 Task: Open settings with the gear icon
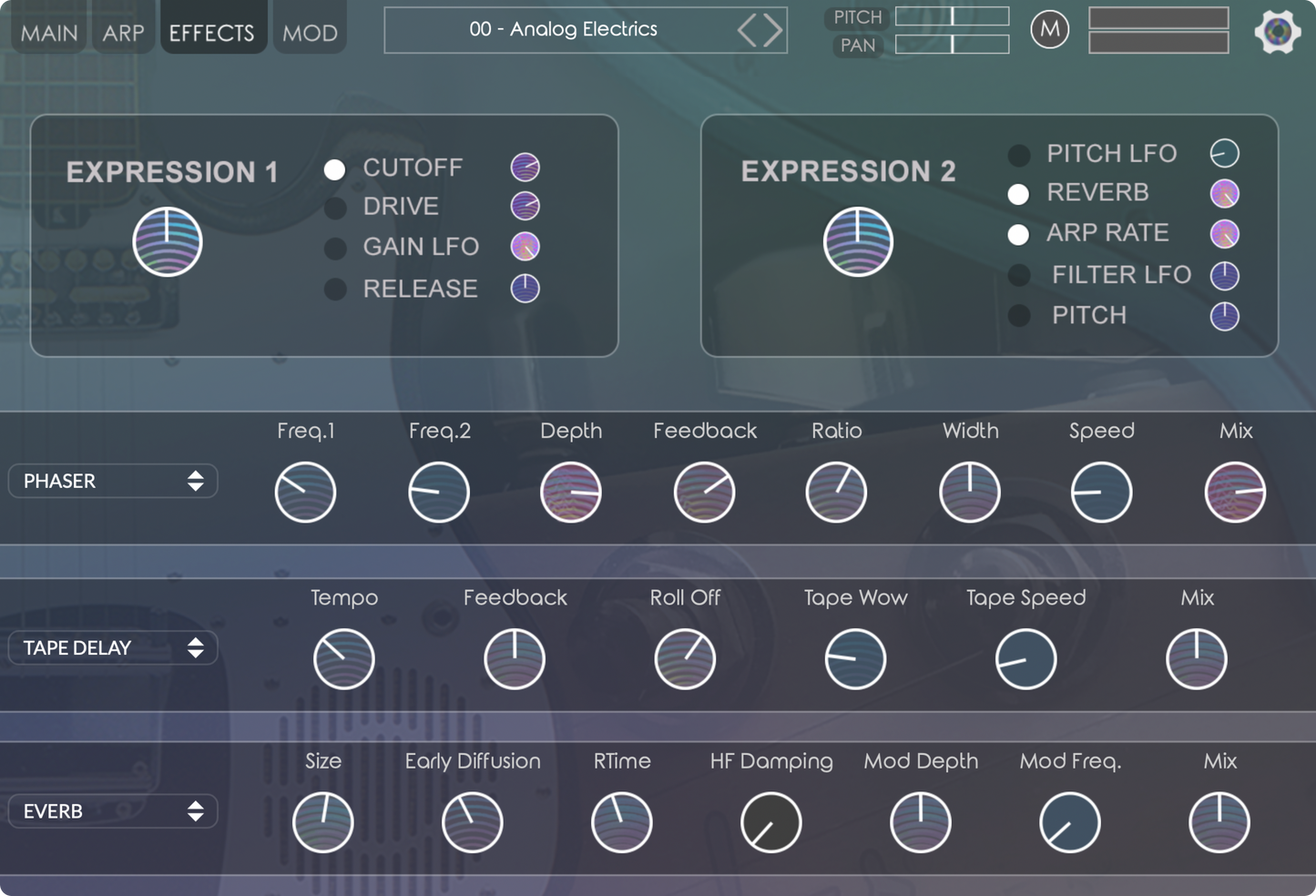[1277, 32]
